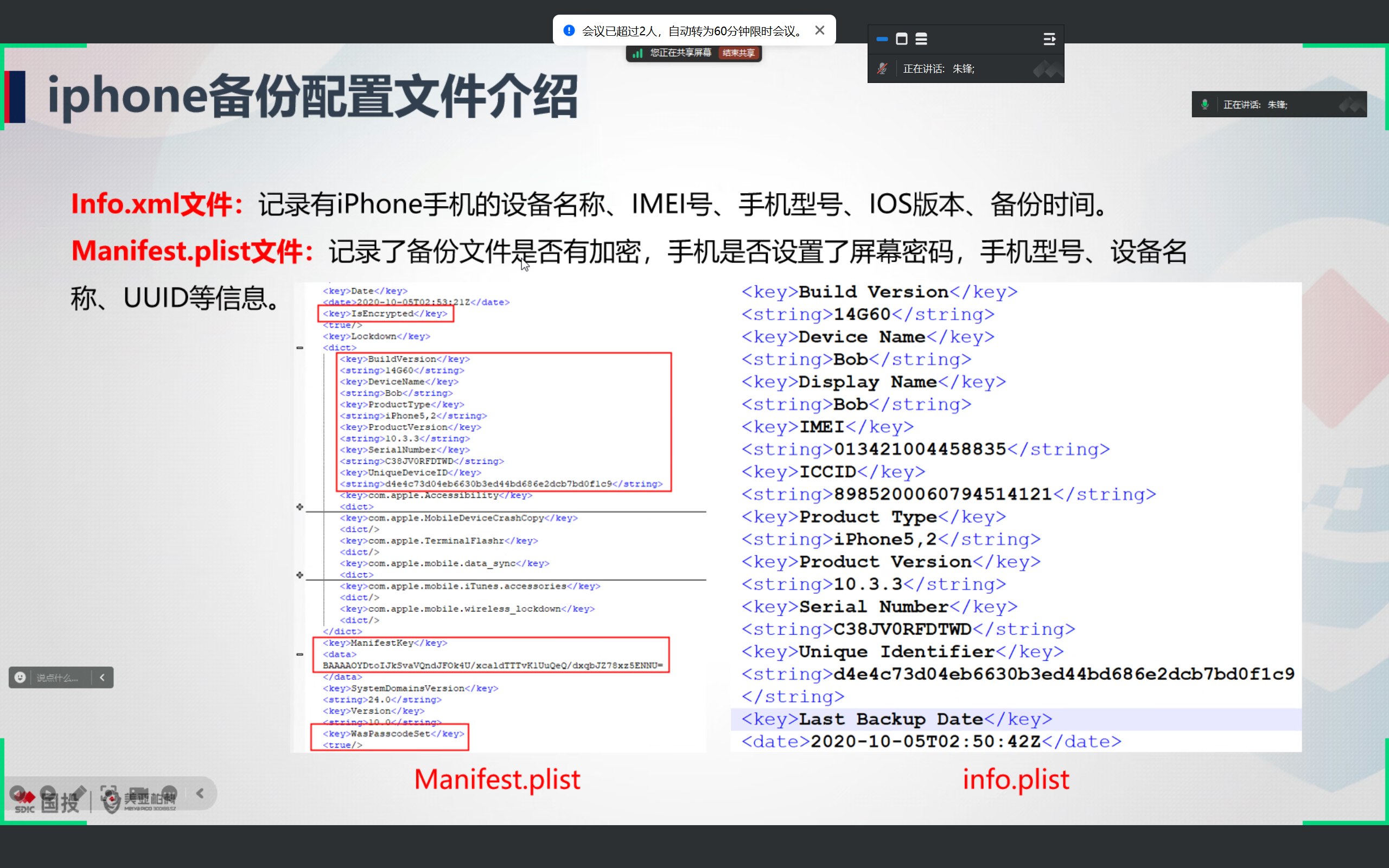Click the Display Name key line
Image resolution: width=1389 pixels, height=868 pixels.
(x=874, y=382)
